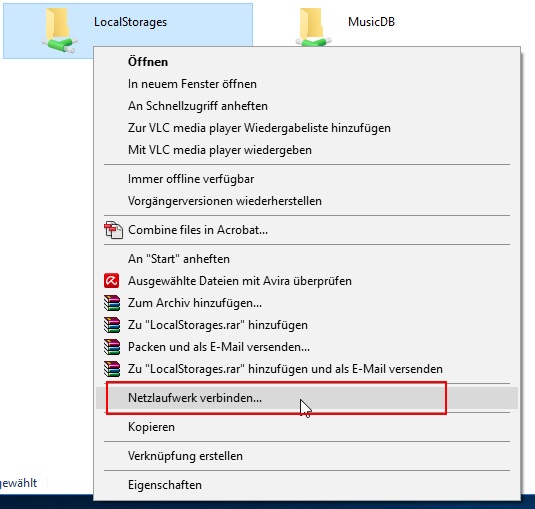This screenshot has height=509, width=535.
Task: Click the Acrobat icon beside Combine files
Action: click(x=113, y=230)
